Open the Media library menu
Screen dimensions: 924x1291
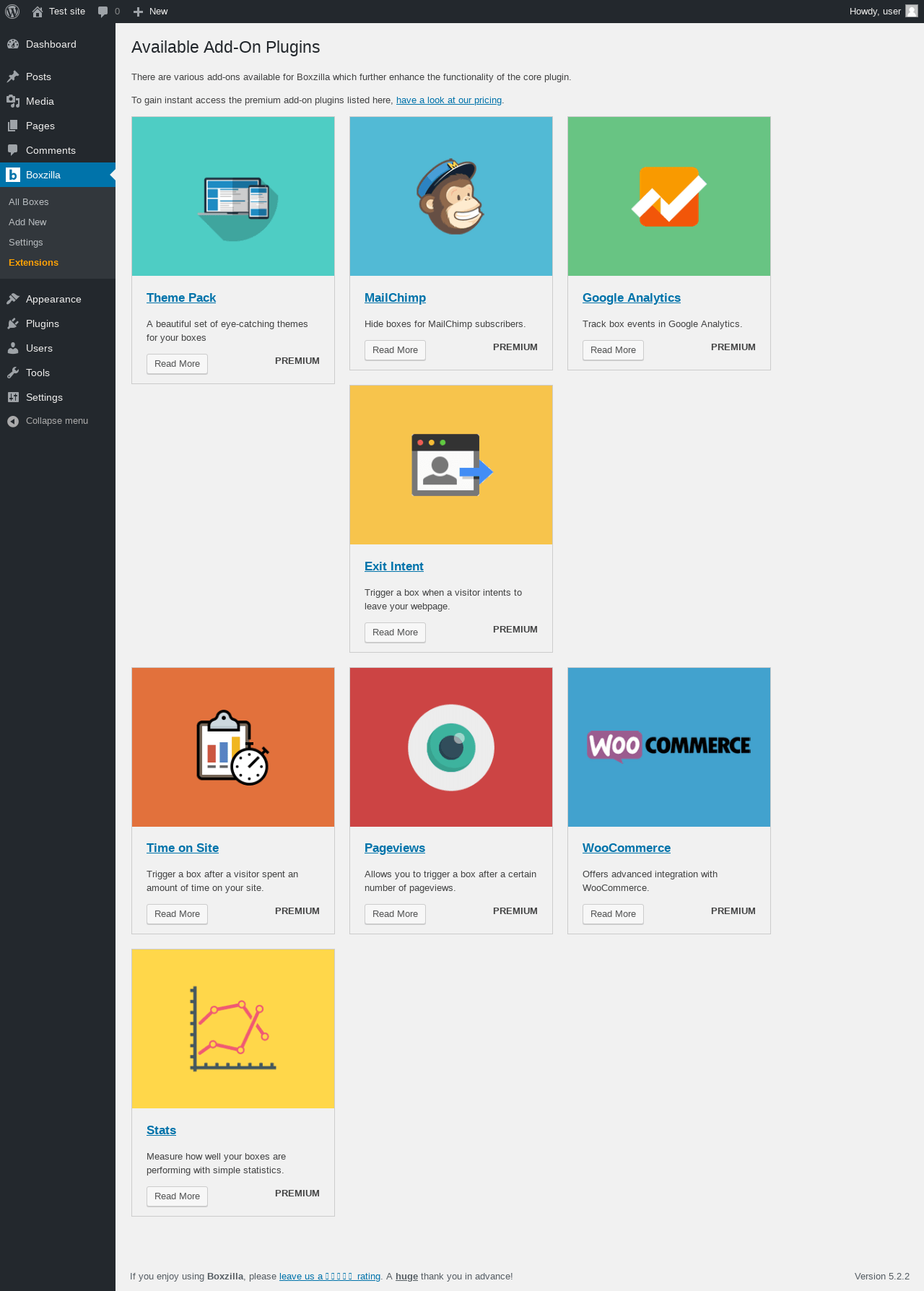[58, 101]
